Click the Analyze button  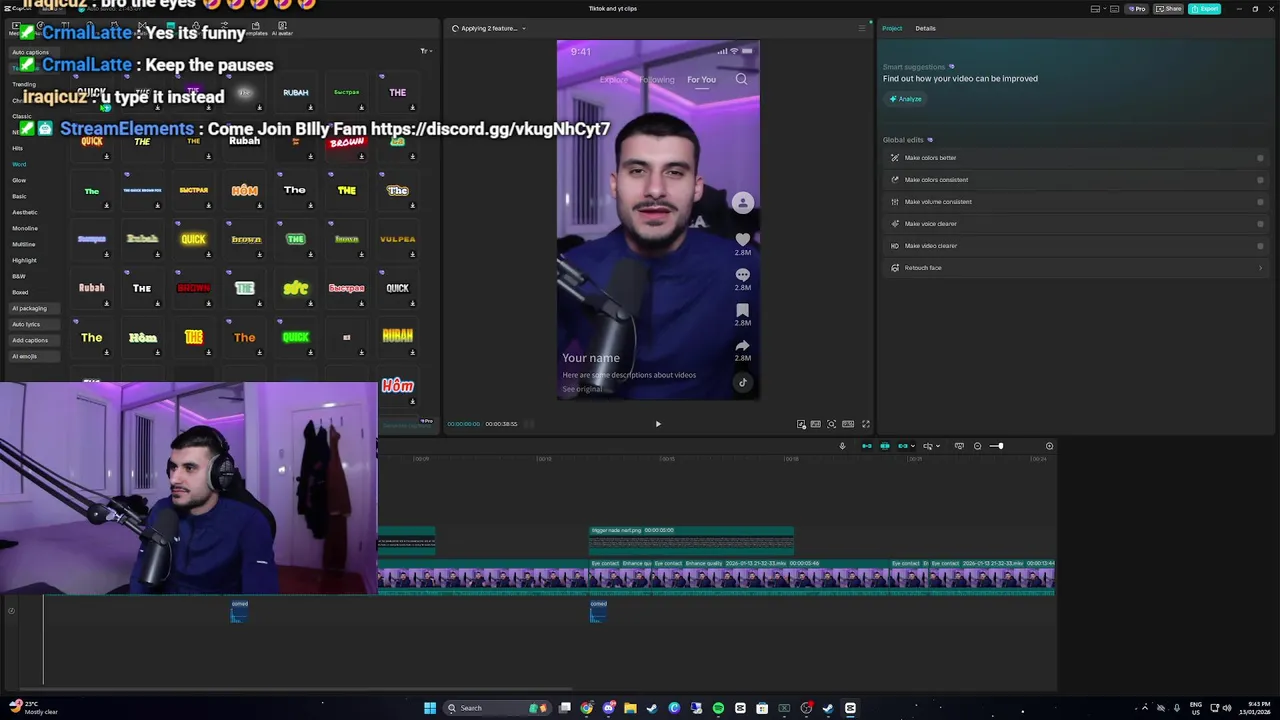pos(906,99)
